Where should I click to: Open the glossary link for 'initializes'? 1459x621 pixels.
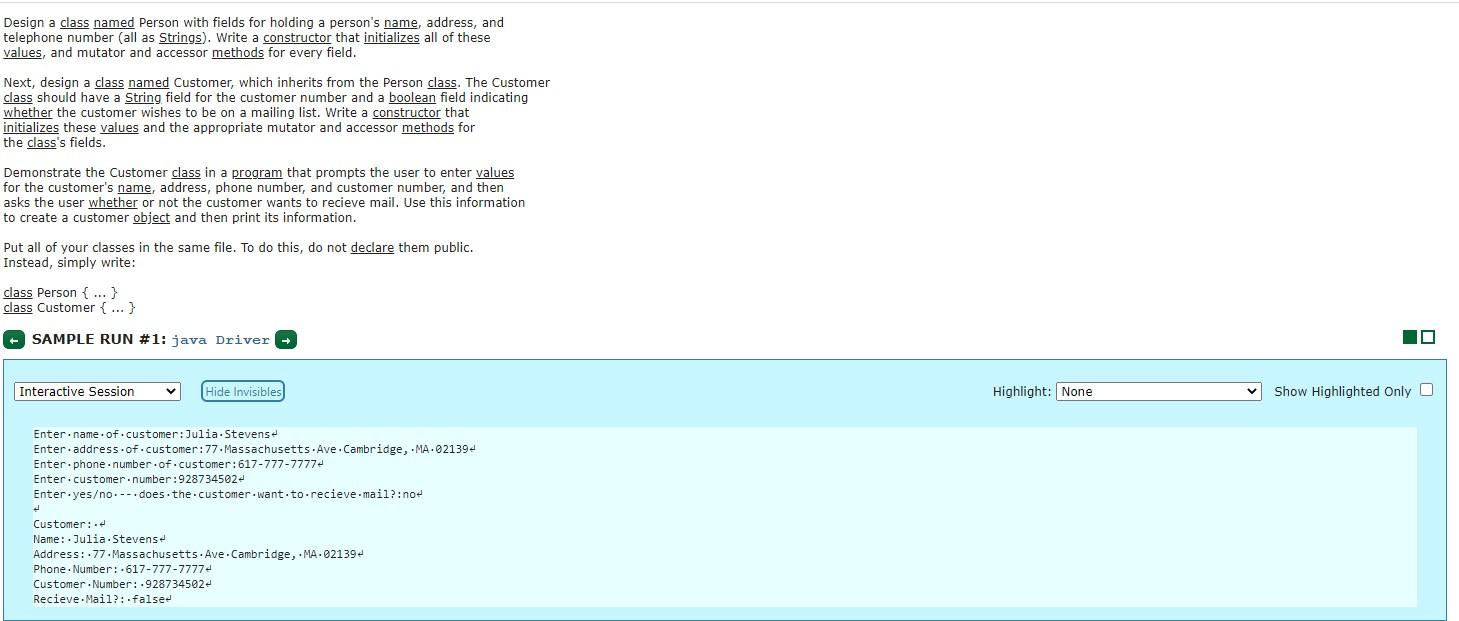tap(391, 37)
